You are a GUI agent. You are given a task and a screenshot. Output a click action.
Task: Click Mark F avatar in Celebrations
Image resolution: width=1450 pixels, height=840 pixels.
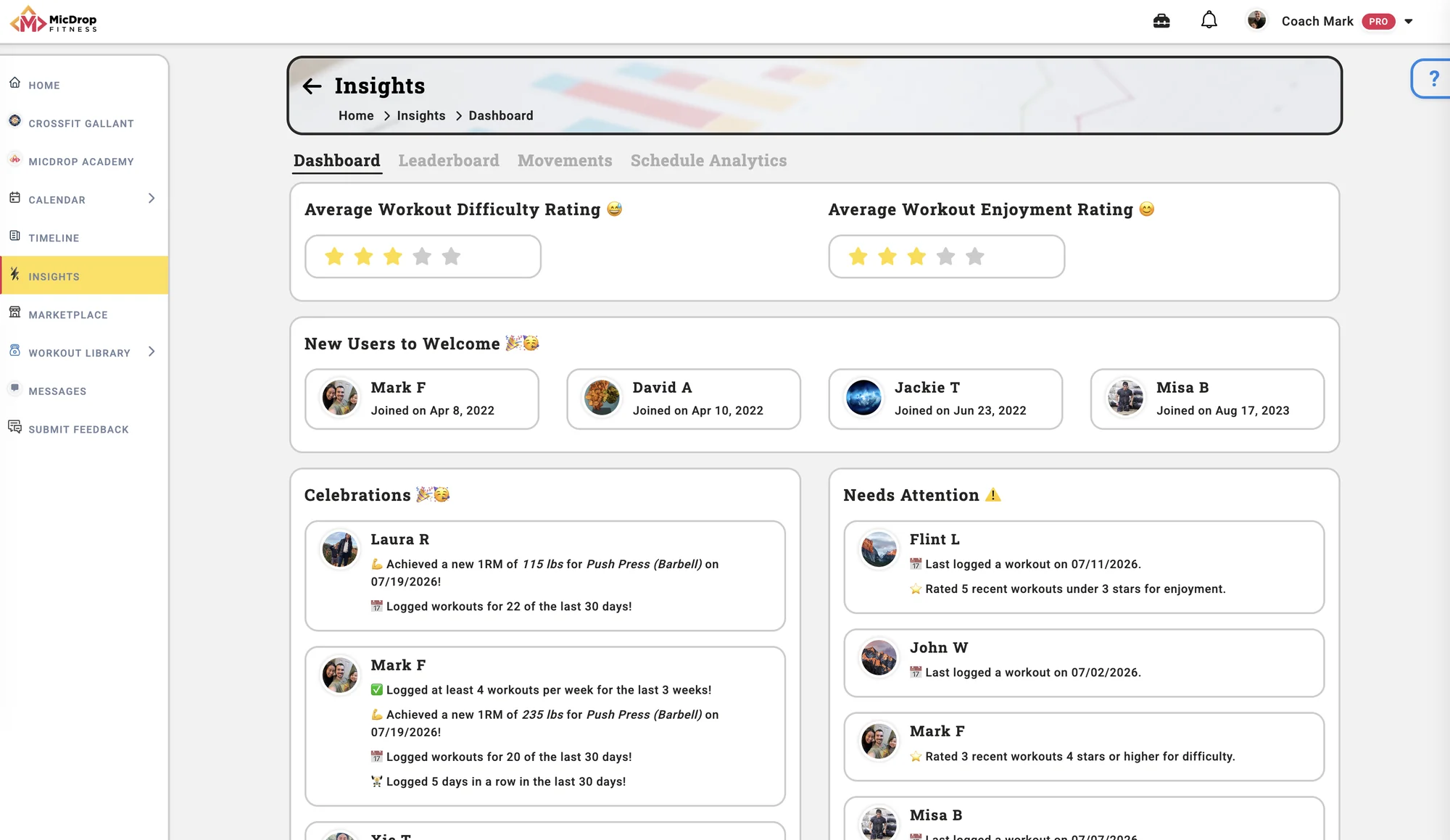(340, 675)
